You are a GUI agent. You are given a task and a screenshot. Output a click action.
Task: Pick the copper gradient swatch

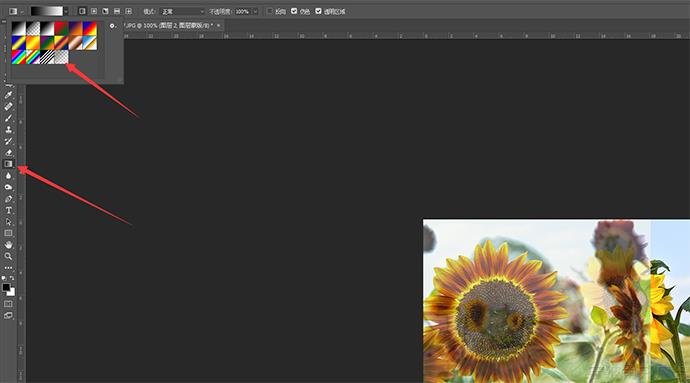[x=76, y=43]
